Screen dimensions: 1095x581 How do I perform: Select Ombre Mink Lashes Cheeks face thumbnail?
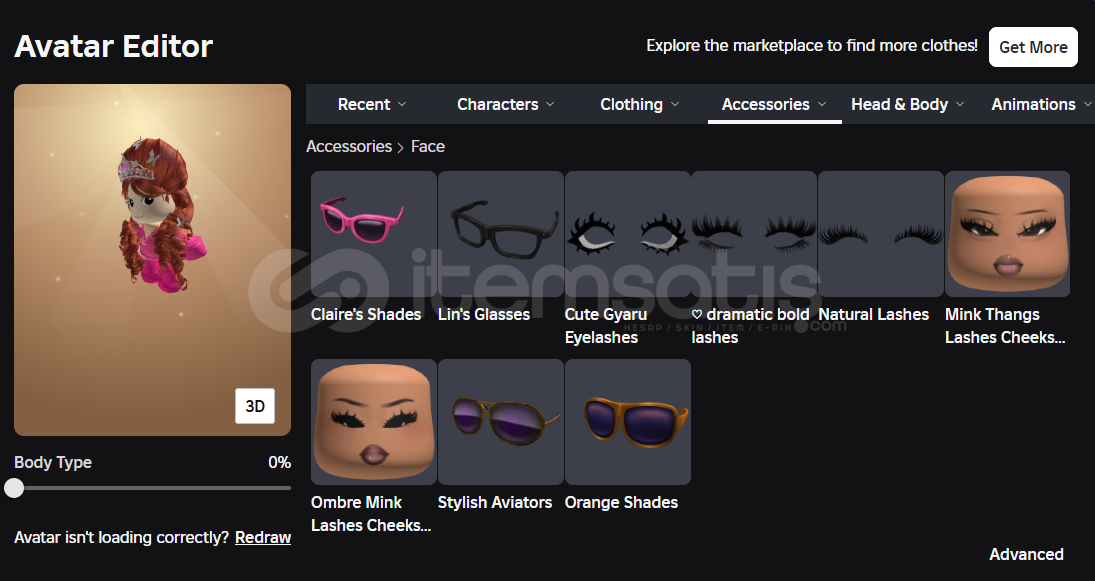374,422
